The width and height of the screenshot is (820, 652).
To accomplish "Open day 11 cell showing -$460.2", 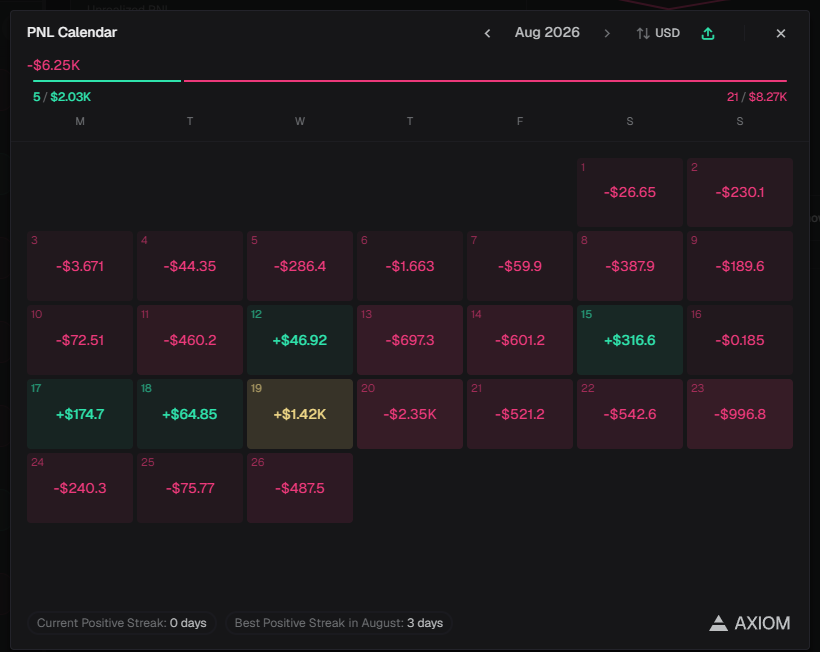I will point(190,340).
